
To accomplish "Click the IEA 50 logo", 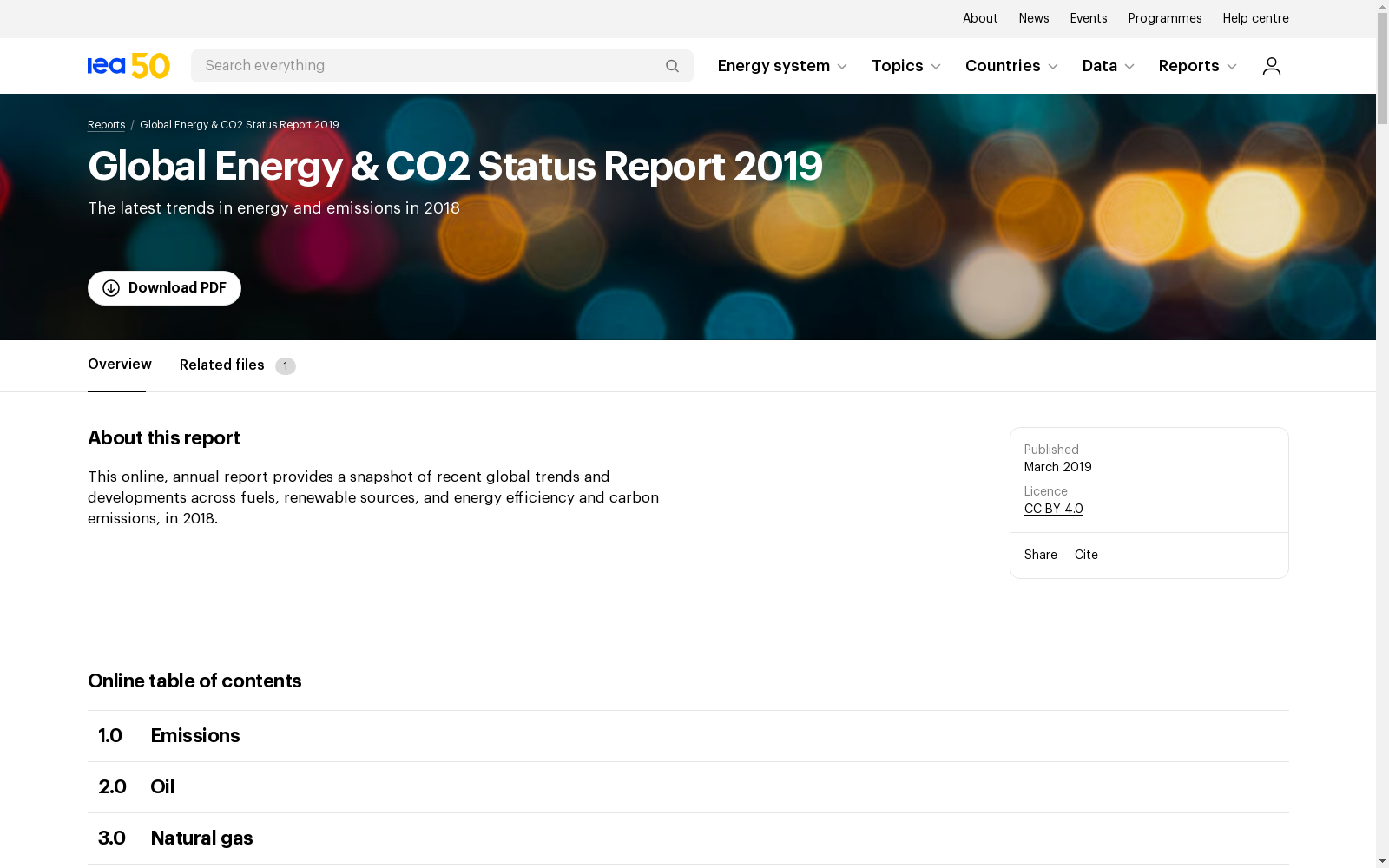I will tap(128, 66).
